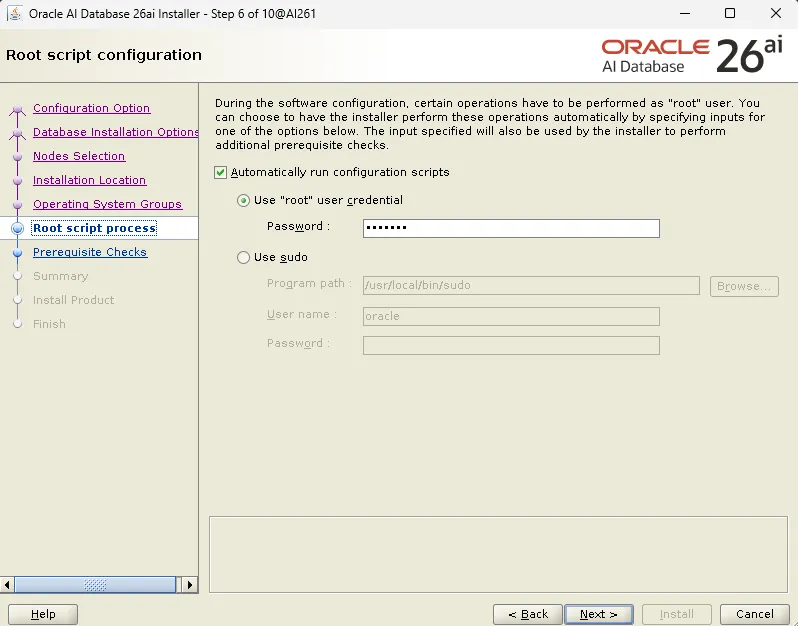
Task: Jump to Prerequisite Checks step
Action: (90, 252)
